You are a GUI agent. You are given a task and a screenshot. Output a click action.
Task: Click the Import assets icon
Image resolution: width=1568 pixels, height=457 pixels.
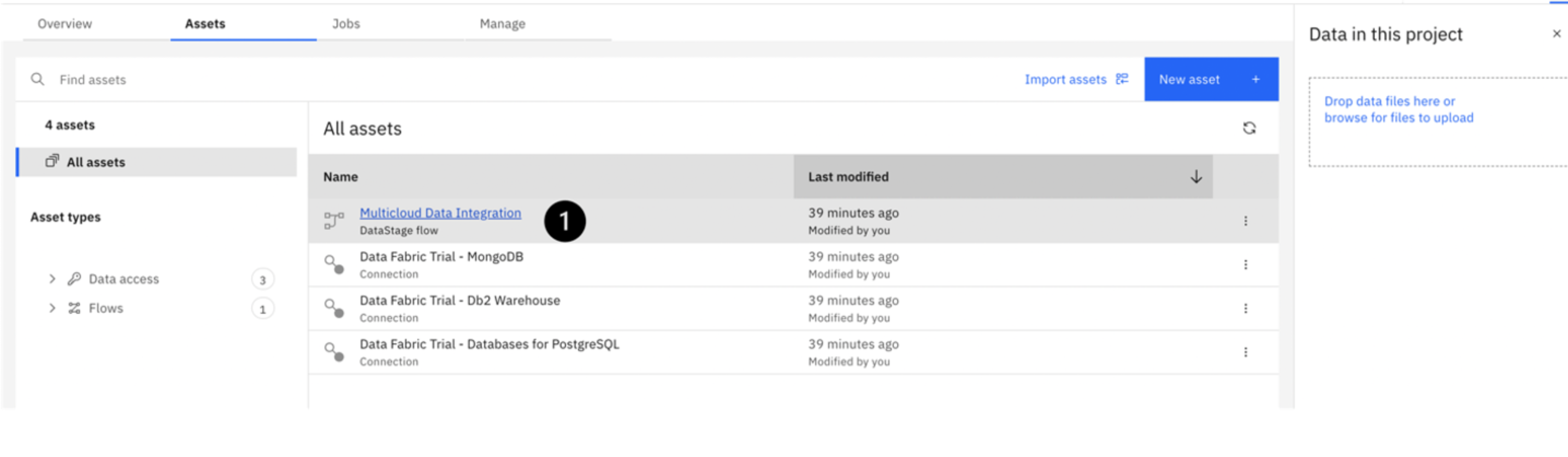[x=1122, y=79]
